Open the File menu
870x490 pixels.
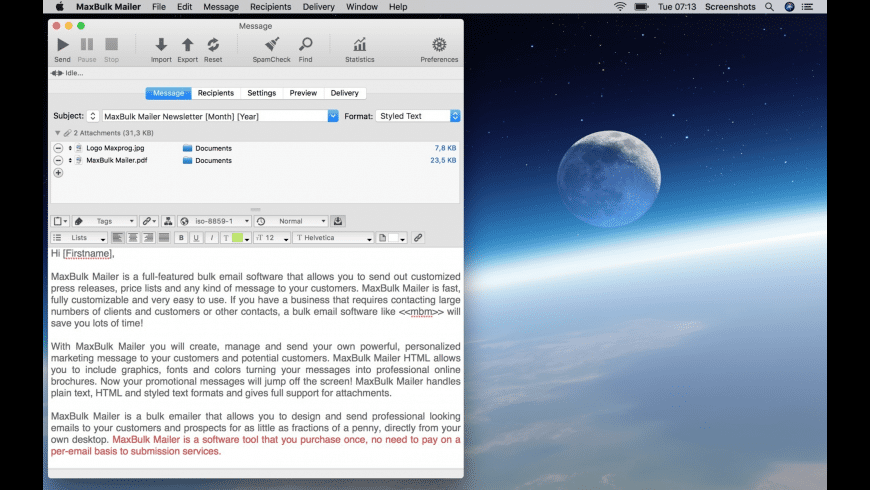click(159, 7)
